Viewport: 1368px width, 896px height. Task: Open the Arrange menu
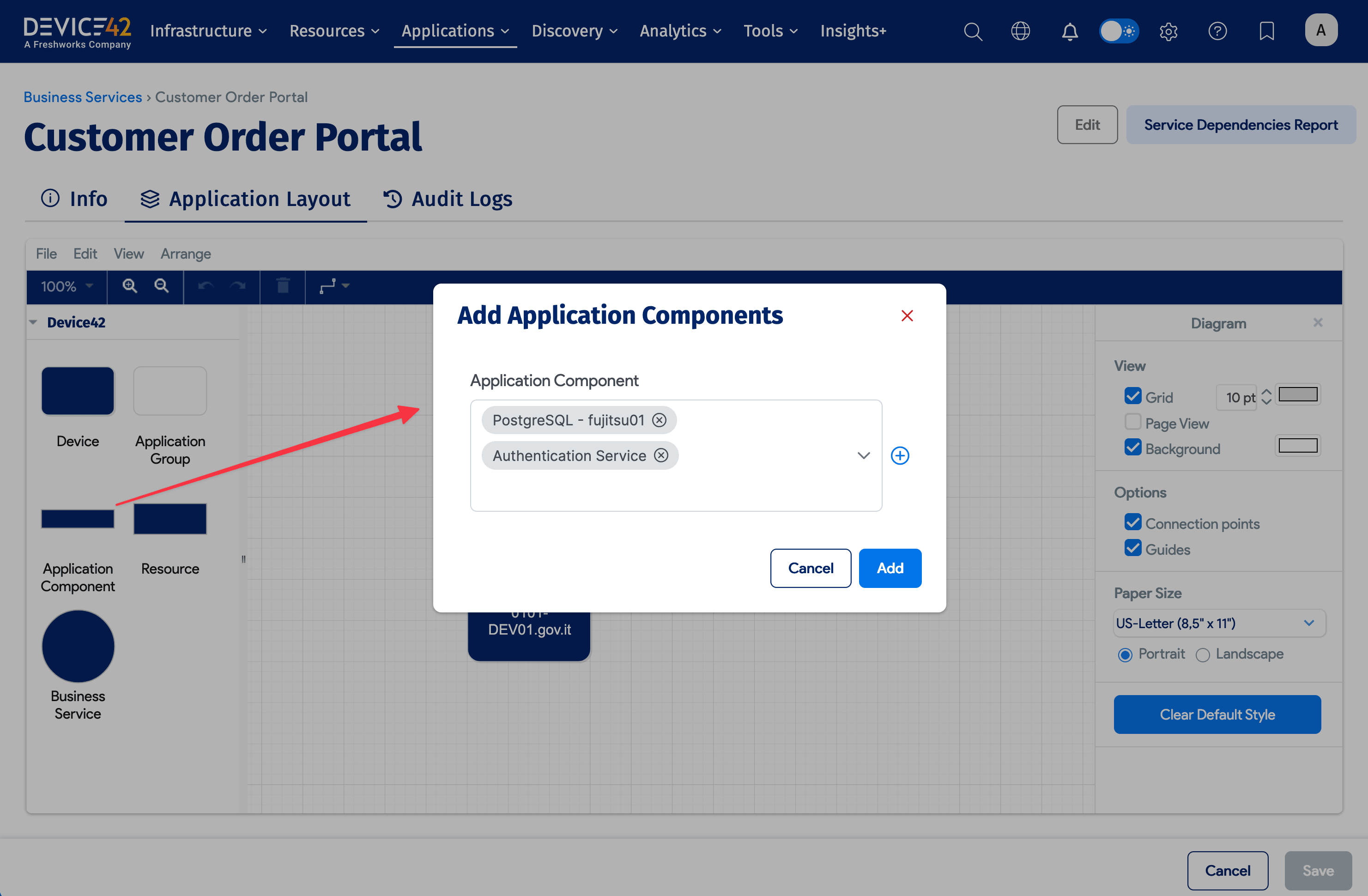tap(185, 254)
